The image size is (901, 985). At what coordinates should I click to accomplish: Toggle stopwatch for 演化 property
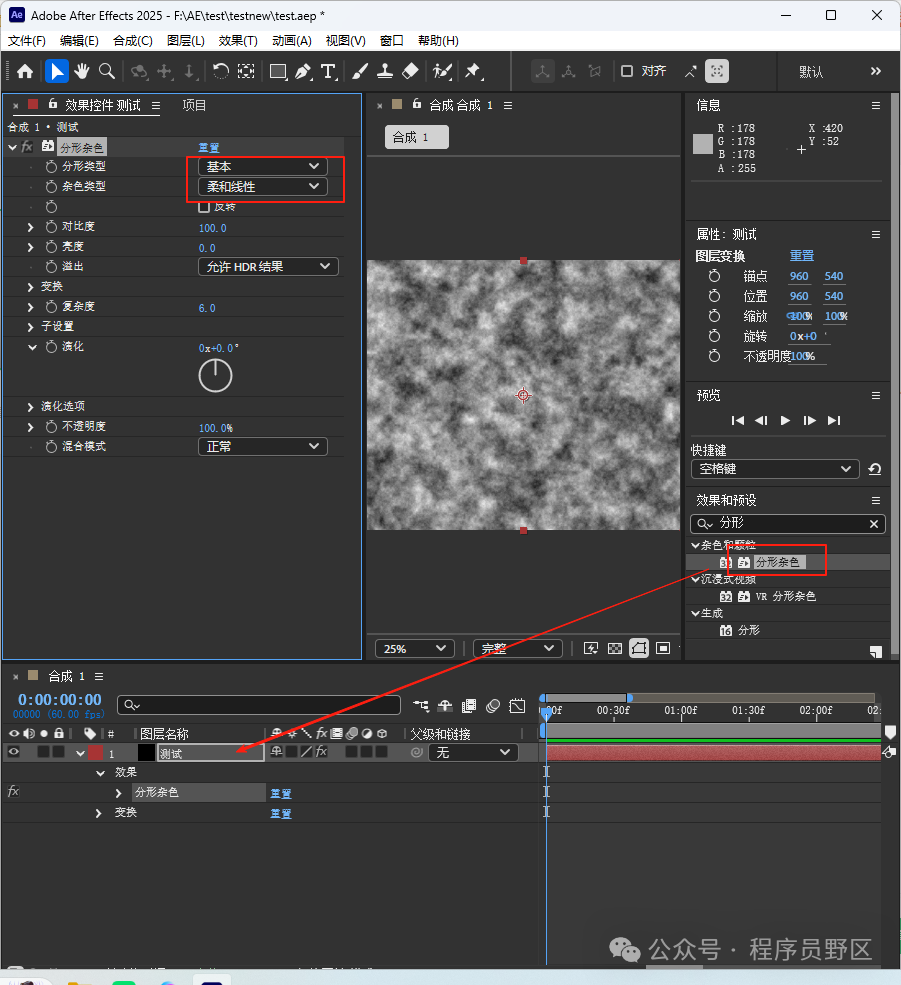[52, 347]
